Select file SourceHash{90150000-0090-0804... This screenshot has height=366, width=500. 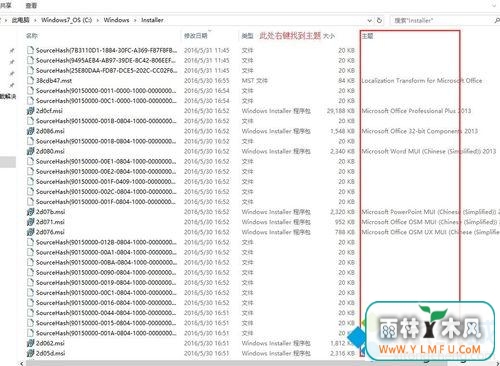(x=106, y=272)
